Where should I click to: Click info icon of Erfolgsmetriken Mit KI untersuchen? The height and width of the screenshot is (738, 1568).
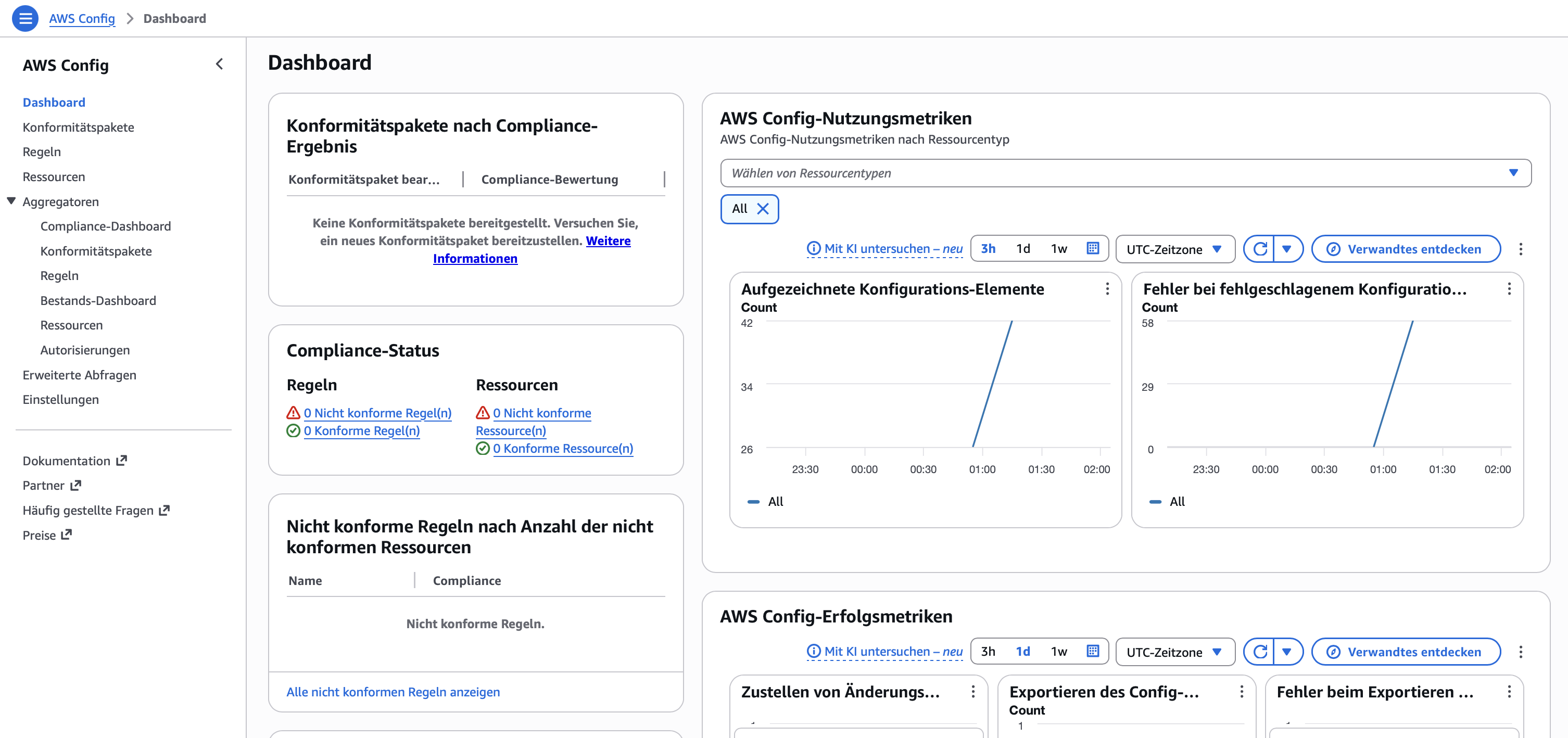coord(813,651)
